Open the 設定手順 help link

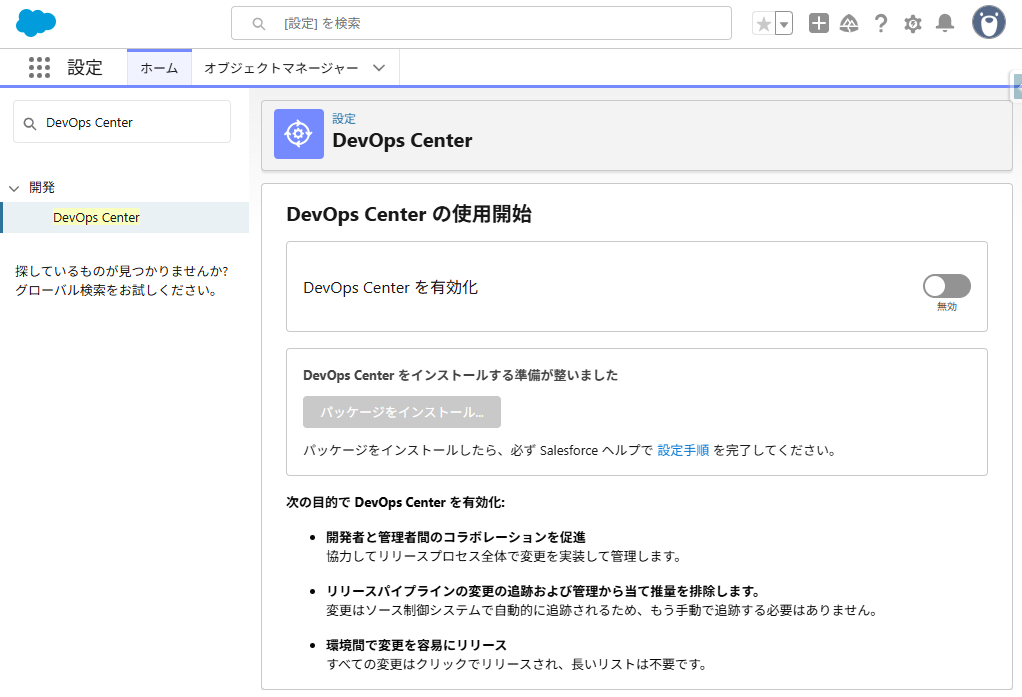click(682, 451)
